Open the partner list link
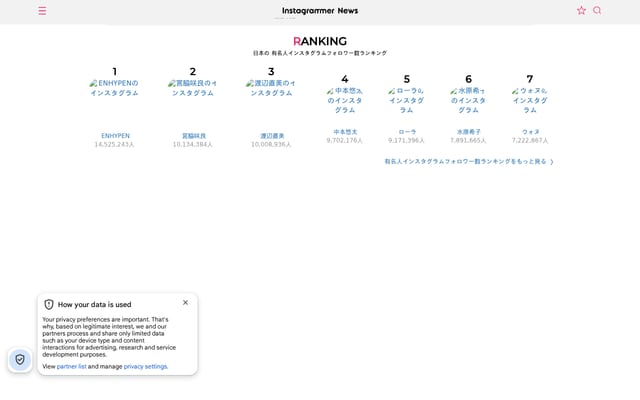Screen dimensions: 640x400 (x=71, y=367)
